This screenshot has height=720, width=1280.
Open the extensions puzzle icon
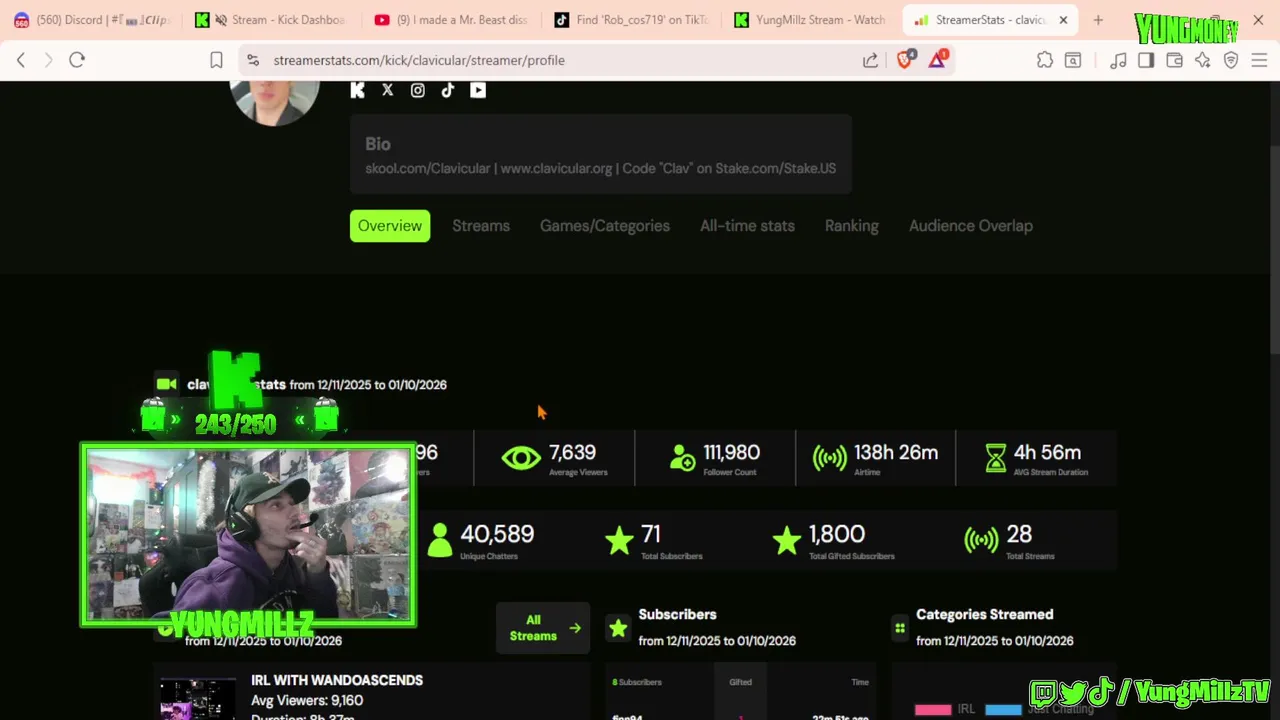[1045, 60]
